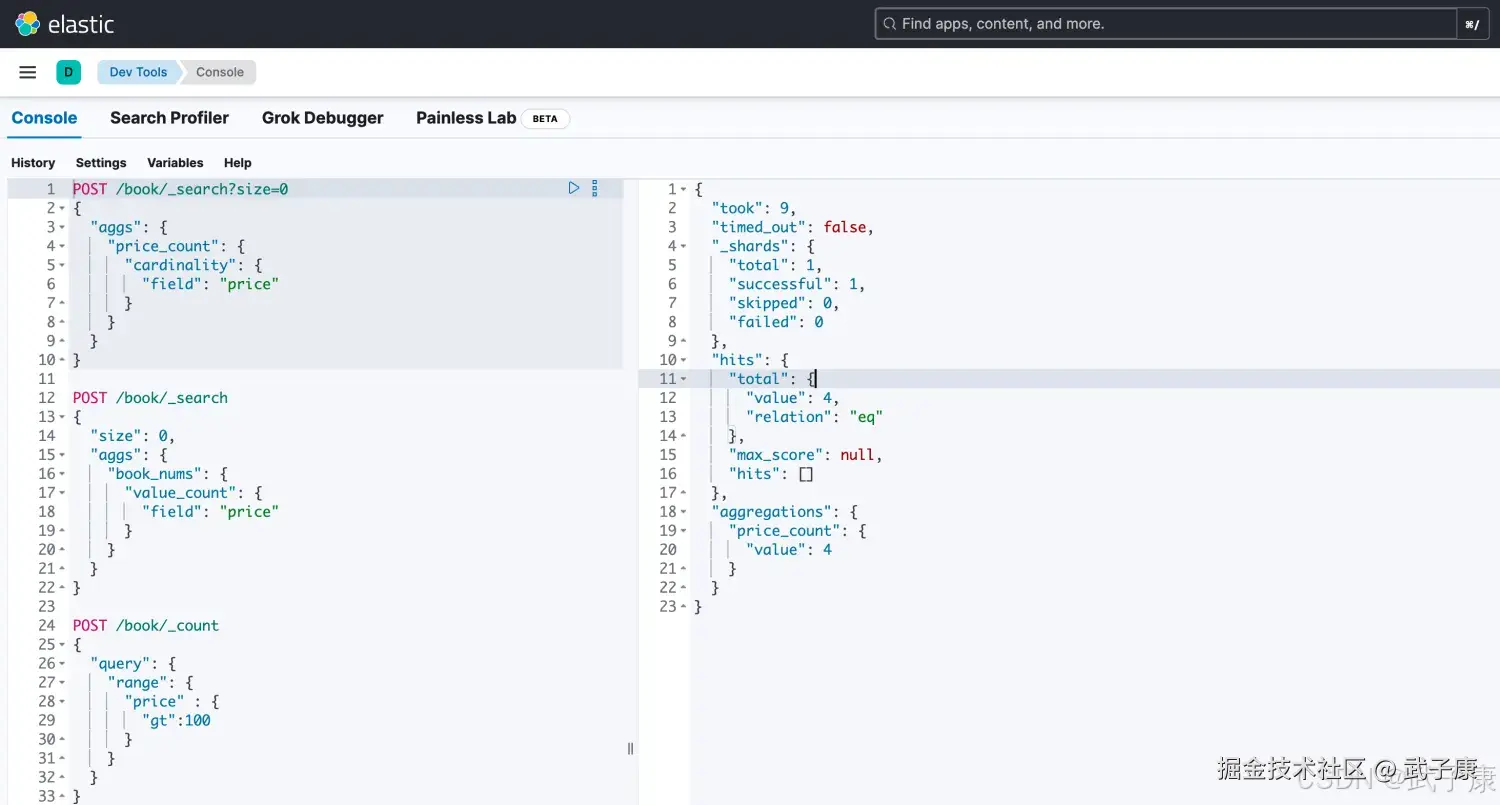
Task: Click the POST /book/_search?size=0 request line
Action: coord(180,189)
